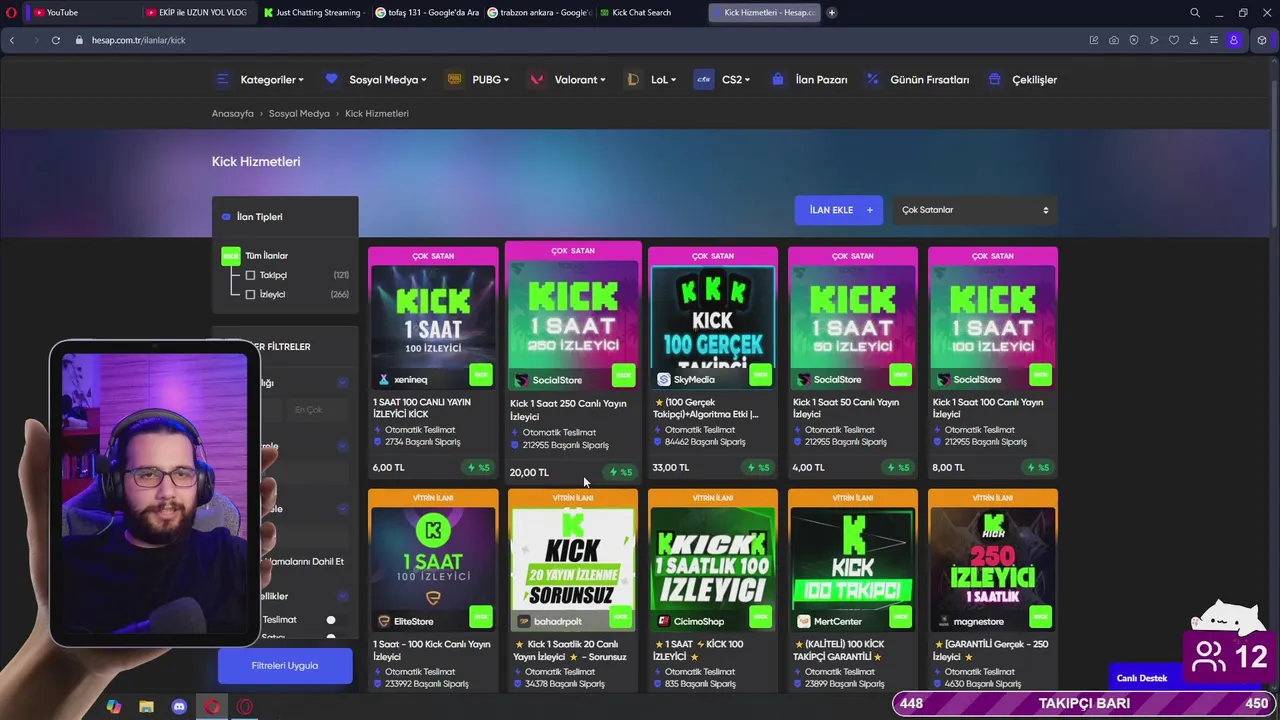
Task: Click the purple profile avatar icon
Action: [1234, 40]
